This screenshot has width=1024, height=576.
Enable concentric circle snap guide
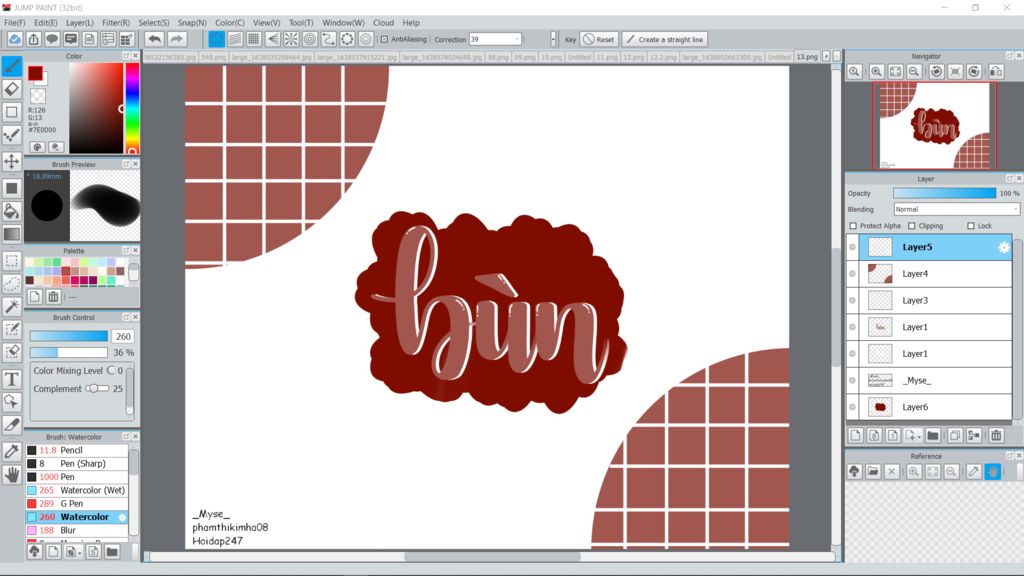point(310,39)
